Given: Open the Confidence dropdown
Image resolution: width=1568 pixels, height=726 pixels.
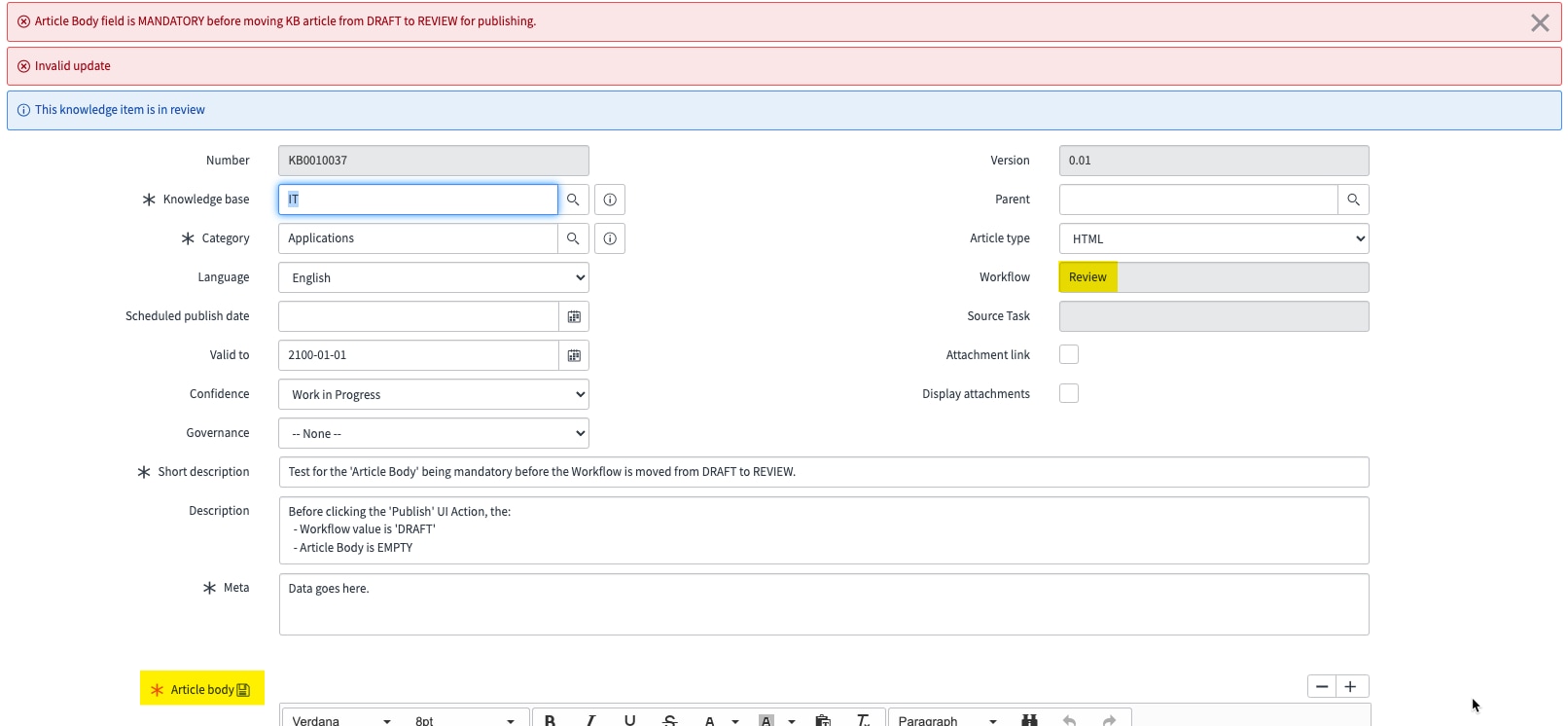Looking at the screenshot, I should tap(434, 394).
